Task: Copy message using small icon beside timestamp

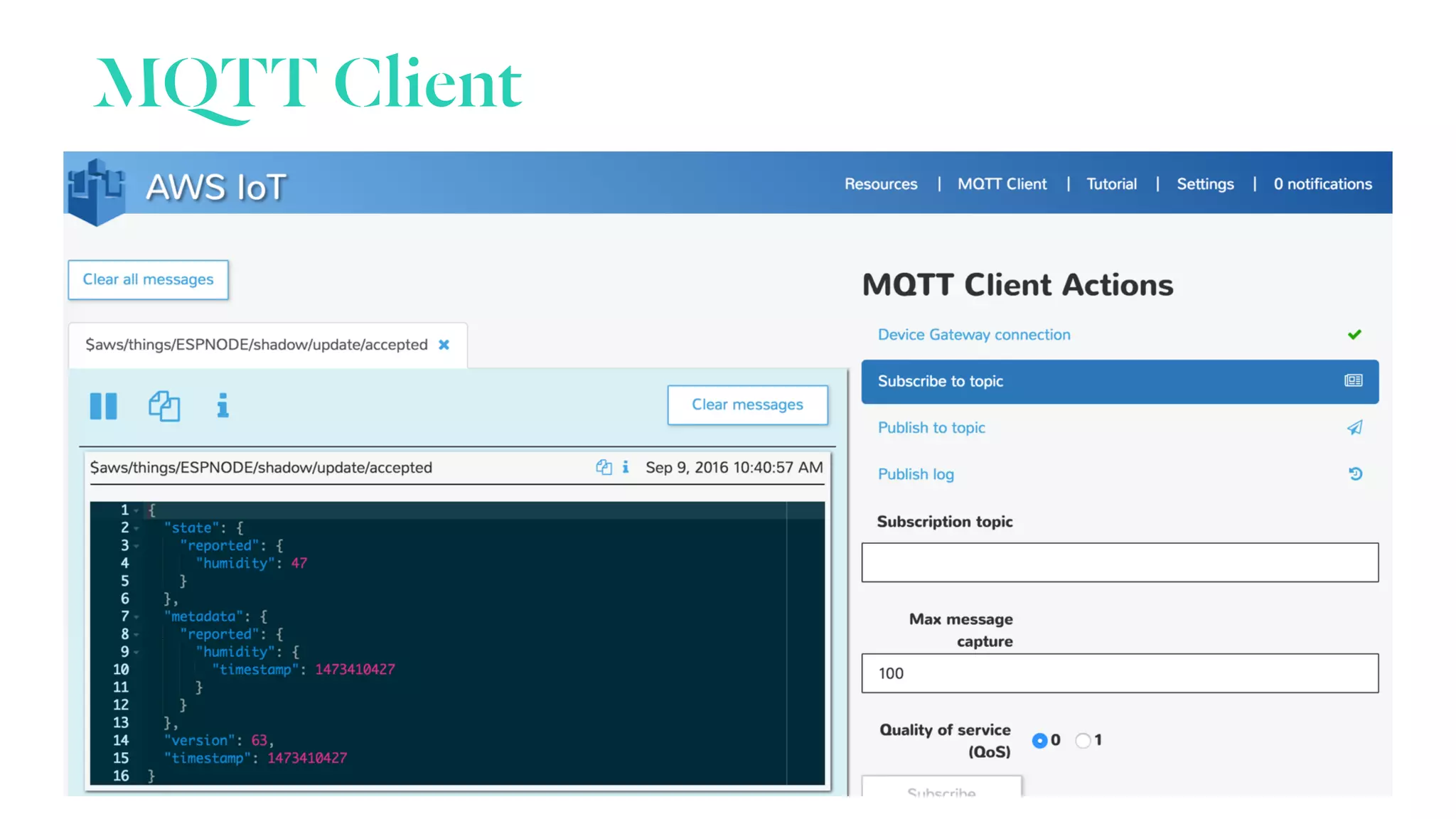Action: (604, 467)
